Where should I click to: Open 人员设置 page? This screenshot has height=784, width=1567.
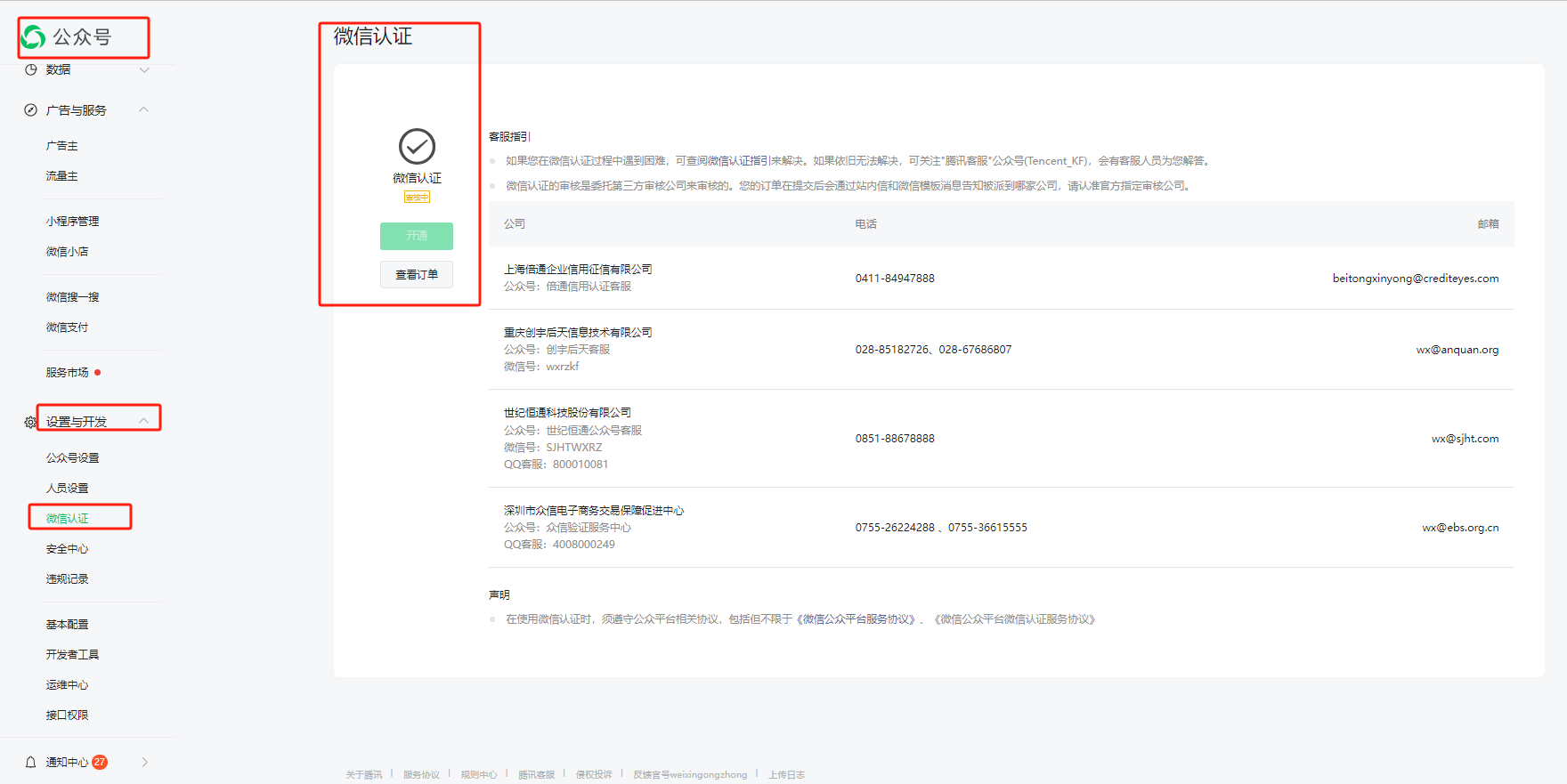click(68, 489)
